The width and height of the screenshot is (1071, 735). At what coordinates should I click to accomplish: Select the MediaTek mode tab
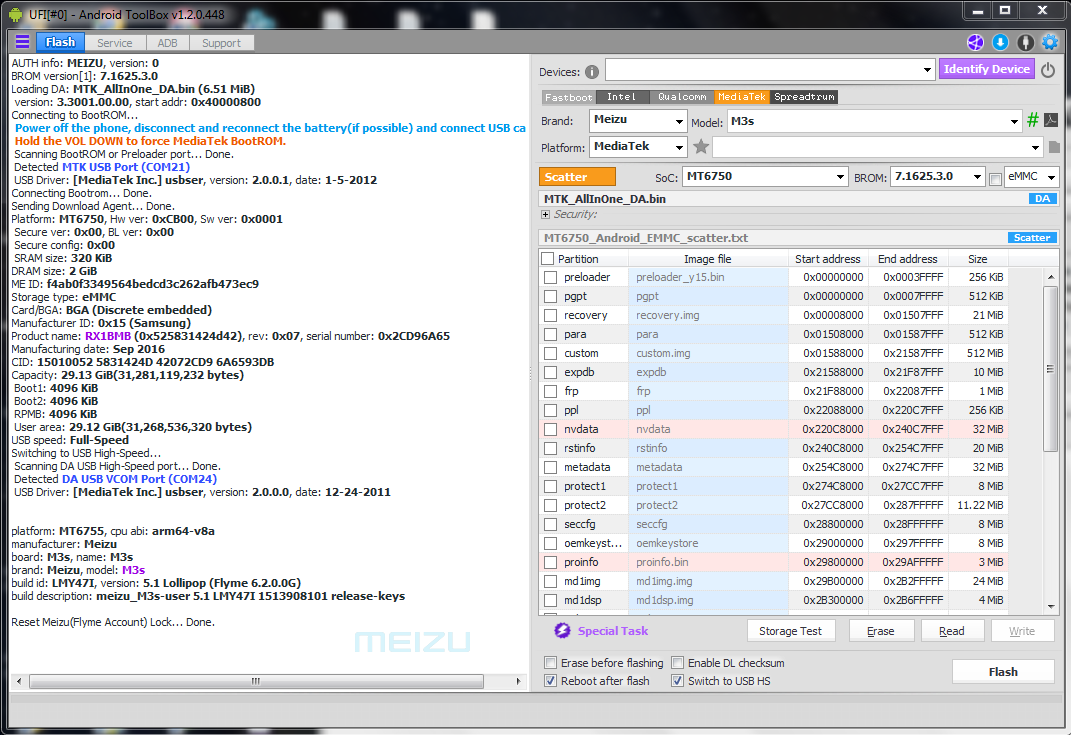[742, 97]
